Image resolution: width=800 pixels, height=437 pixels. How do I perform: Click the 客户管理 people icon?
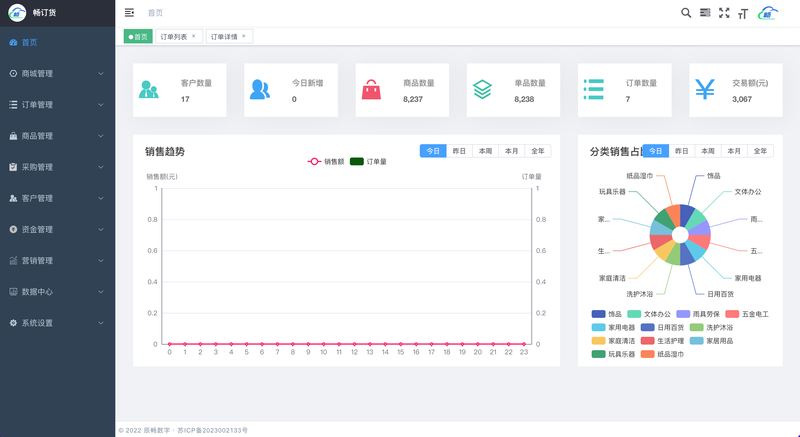click(13, 198)
